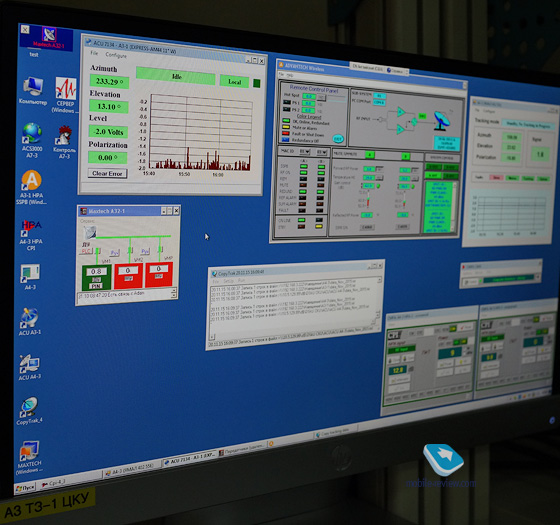Open the File menu in ADVANTECH Wireless window
The height and width of the screenshot is (525, 560).
(x=281, y=74)
